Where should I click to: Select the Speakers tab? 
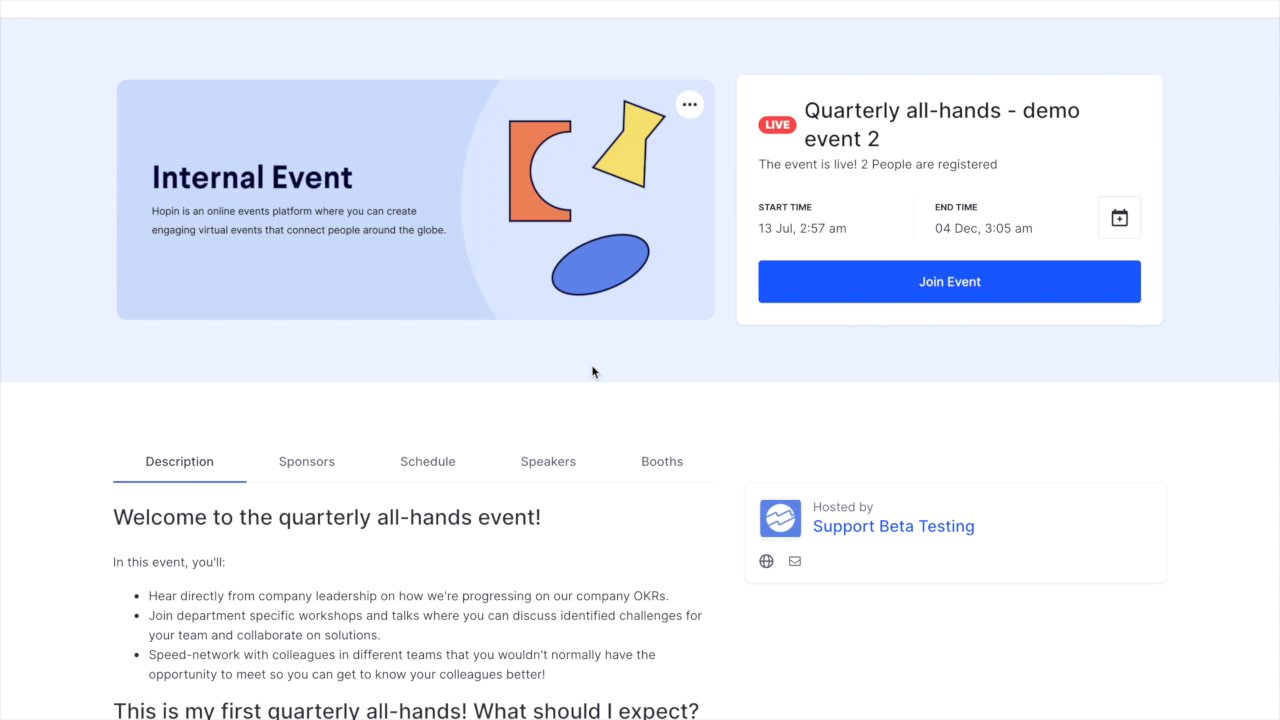[x=548, y=462]
